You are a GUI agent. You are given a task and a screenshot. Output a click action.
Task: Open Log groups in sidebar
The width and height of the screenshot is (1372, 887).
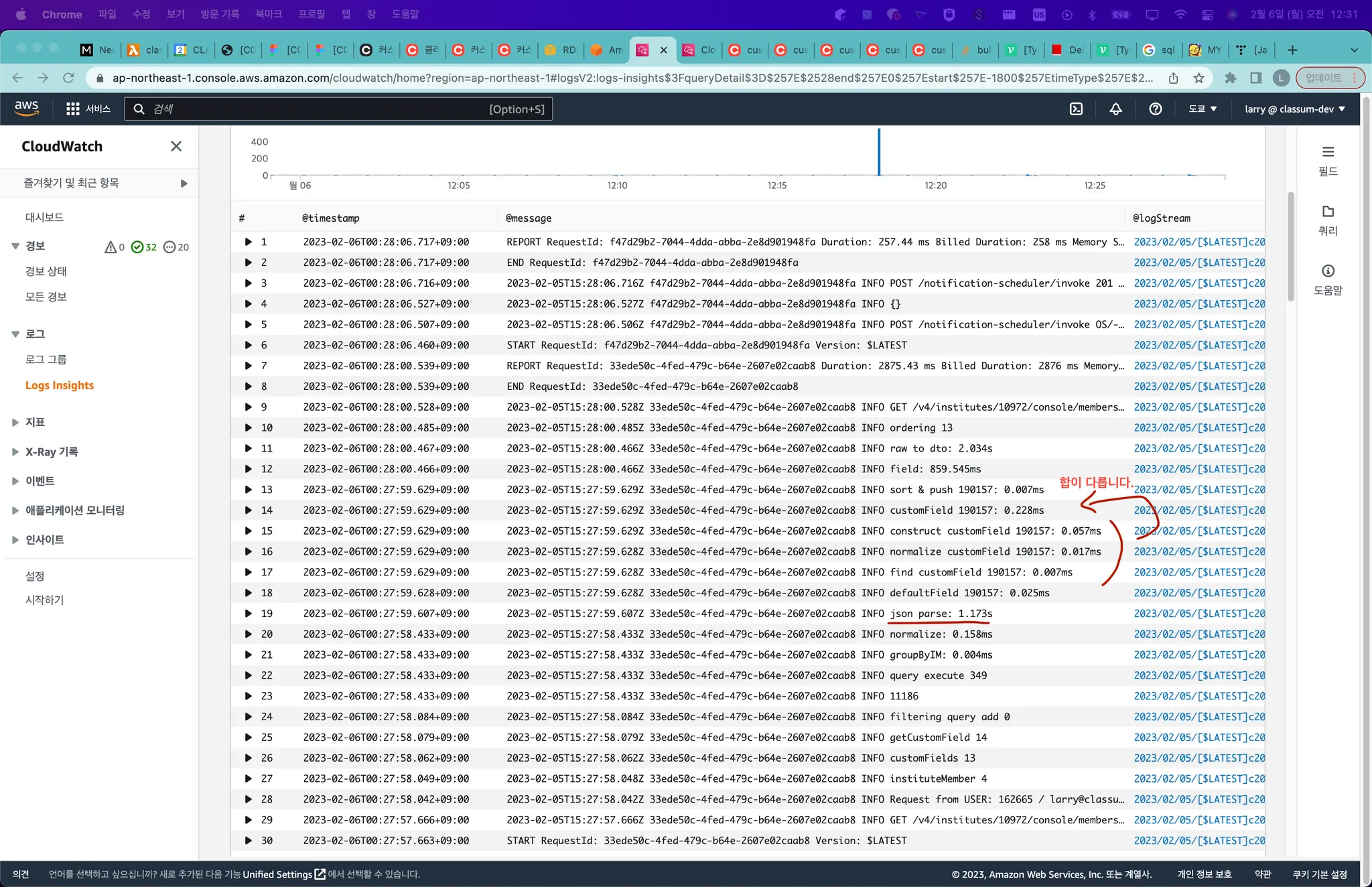(x=46, y=360)
